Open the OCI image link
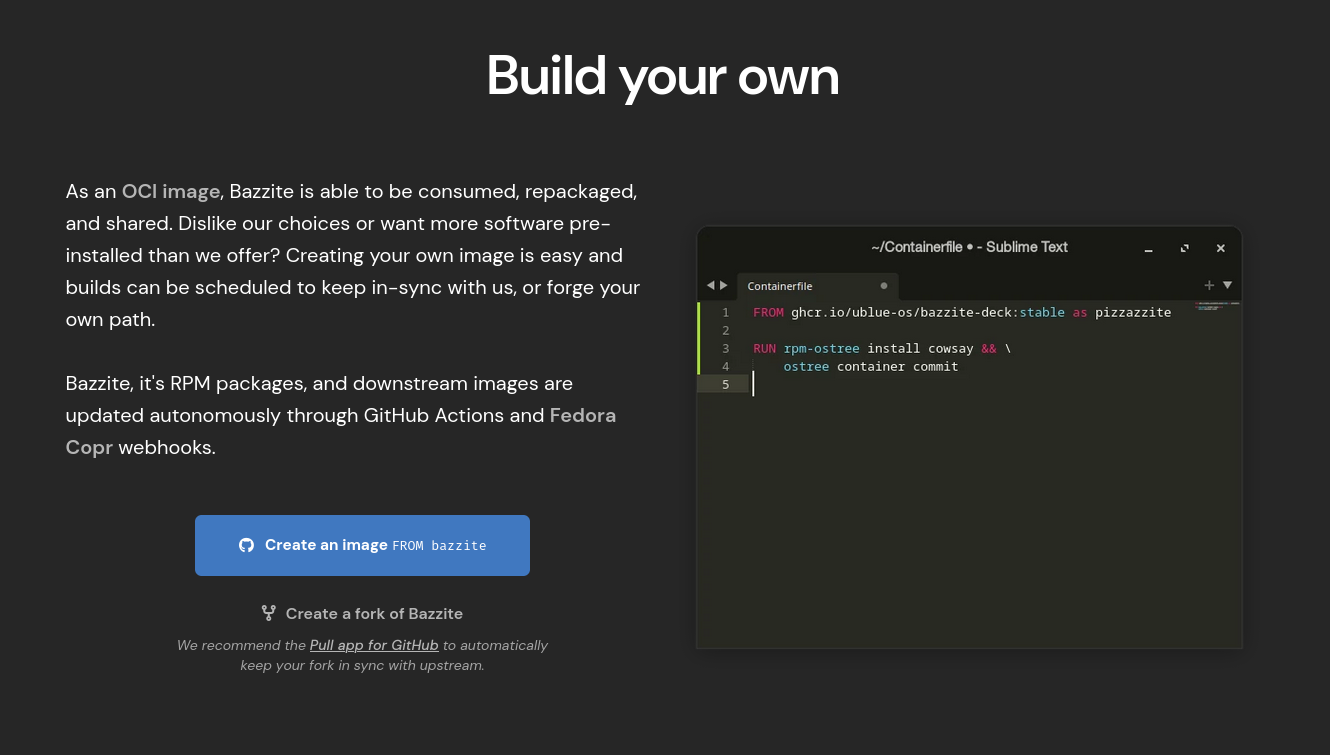The image size is (1330, 755). (171, 191)
